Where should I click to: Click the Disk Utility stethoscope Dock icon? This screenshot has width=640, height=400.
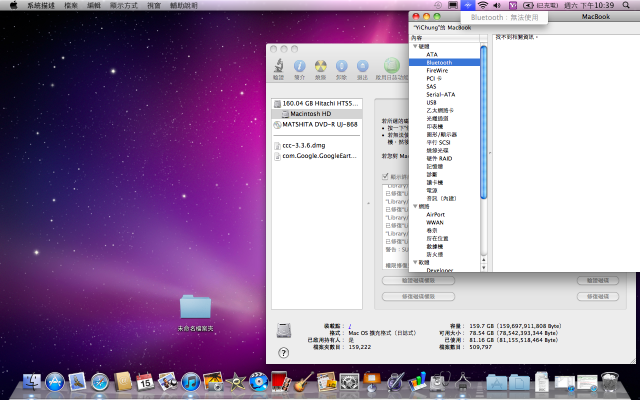[439, 382]
